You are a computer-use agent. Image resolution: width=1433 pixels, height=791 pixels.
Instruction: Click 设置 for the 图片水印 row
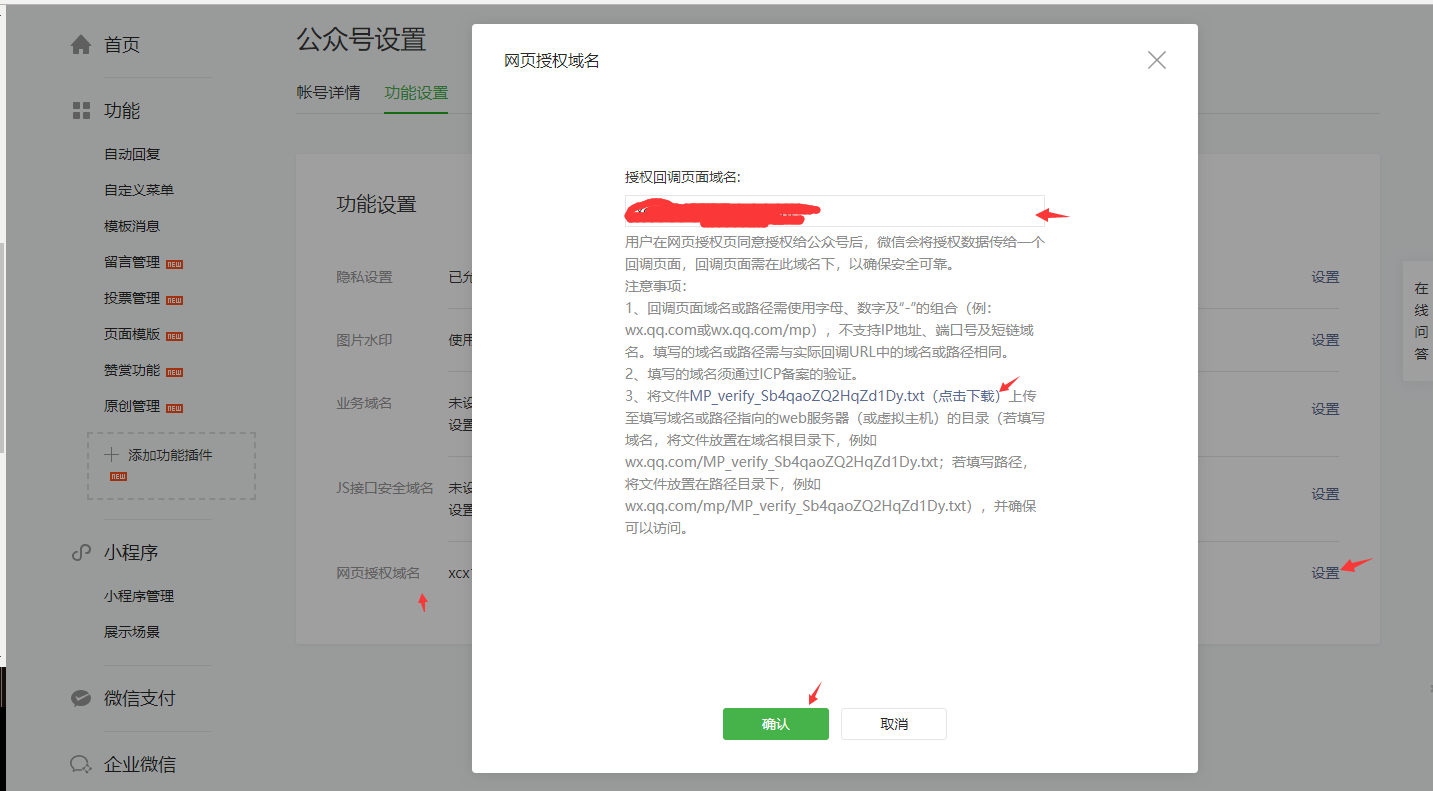coord(1325,340)
